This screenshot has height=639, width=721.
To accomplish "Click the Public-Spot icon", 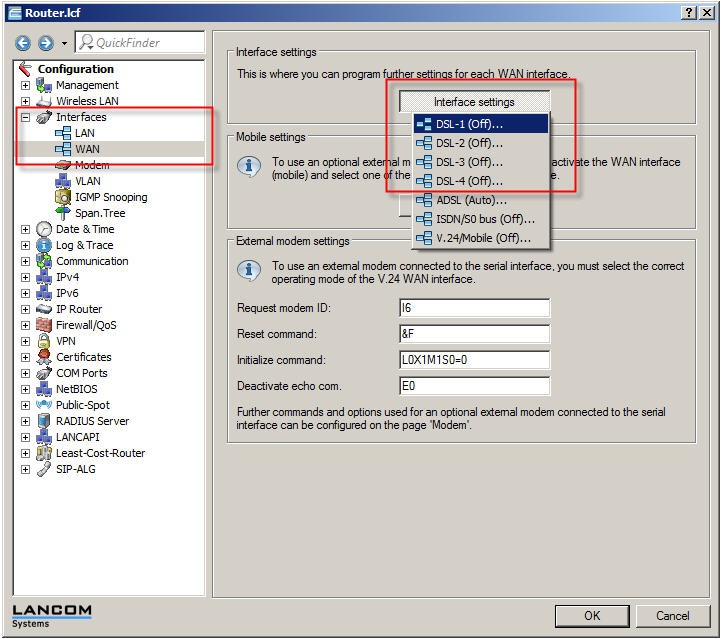I will tap(44, 405).
